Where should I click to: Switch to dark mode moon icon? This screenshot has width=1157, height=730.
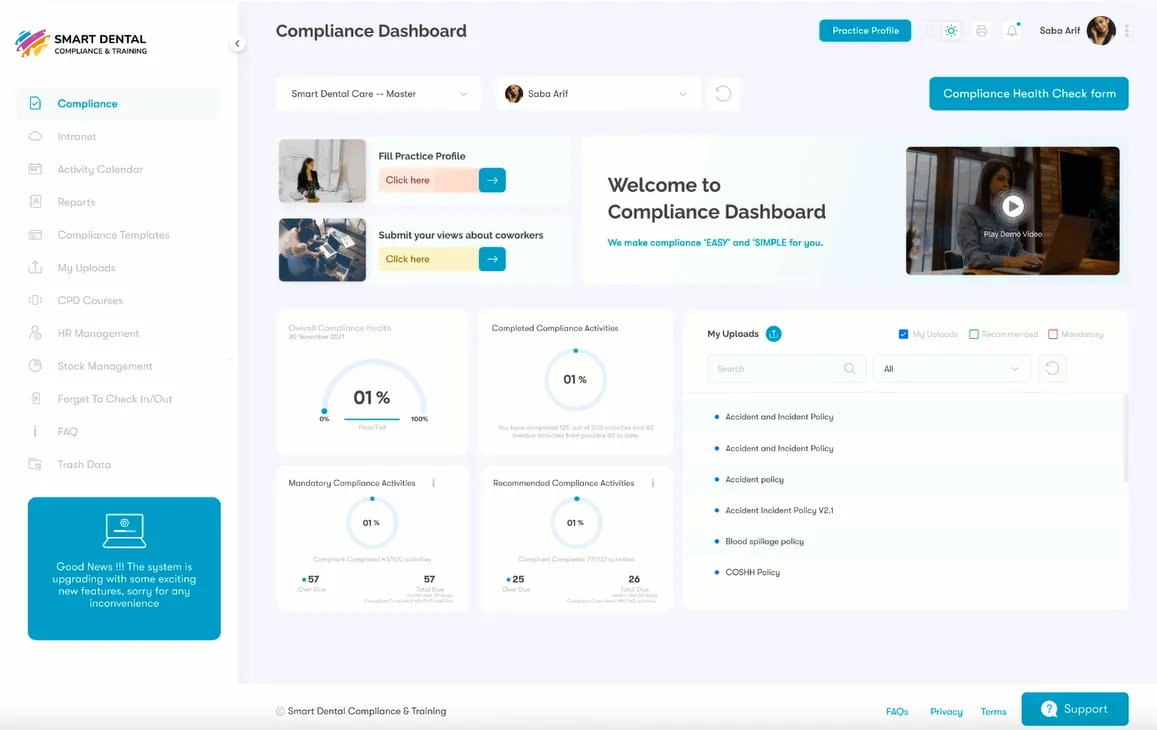coord(930,31)
